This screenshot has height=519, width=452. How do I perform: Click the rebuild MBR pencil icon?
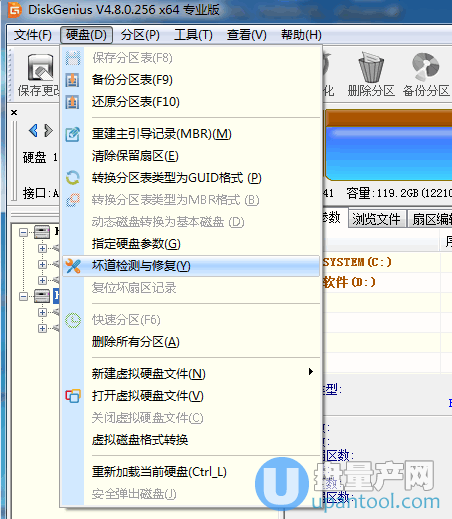point(72,134)
